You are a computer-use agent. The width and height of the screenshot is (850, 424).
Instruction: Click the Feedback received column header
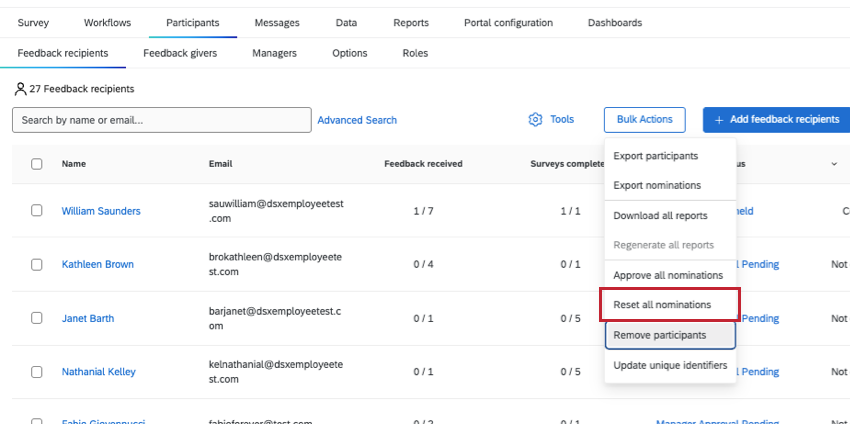(x=423, y=164)
